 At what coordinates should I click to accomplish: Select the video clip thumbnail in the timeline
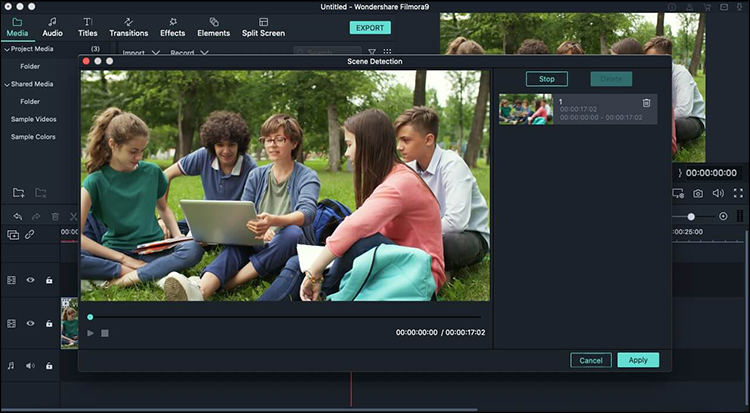point(69,323)
